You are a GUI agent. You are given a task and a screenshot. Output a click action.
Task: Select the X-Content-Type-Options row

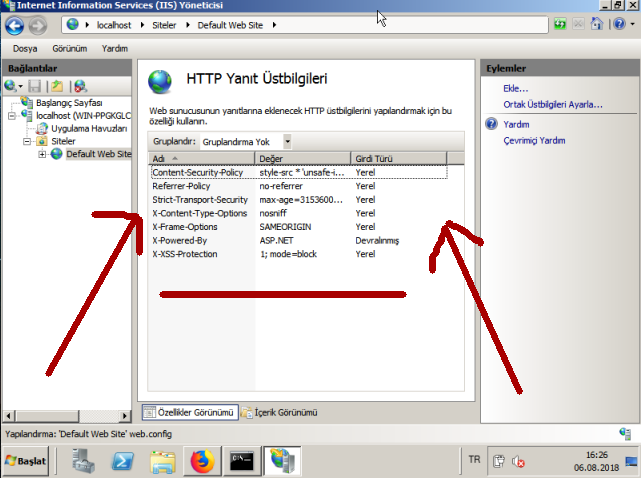click(299, 213)
